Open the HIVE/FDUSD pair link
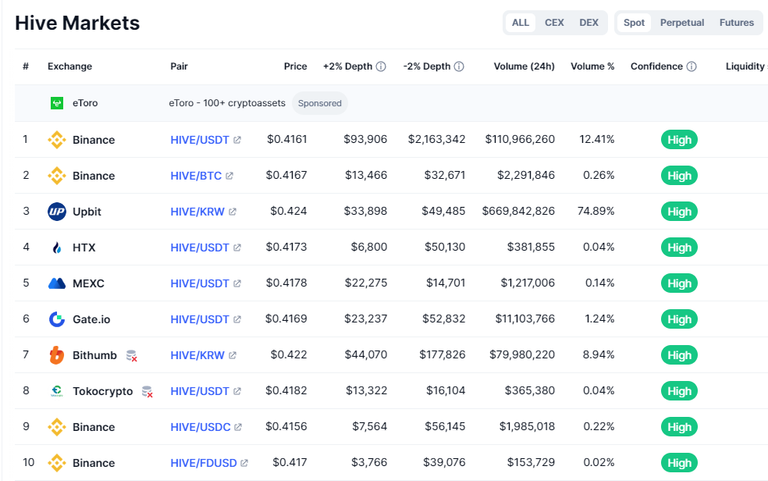768x481 pixels. click(x=203, y=463)
